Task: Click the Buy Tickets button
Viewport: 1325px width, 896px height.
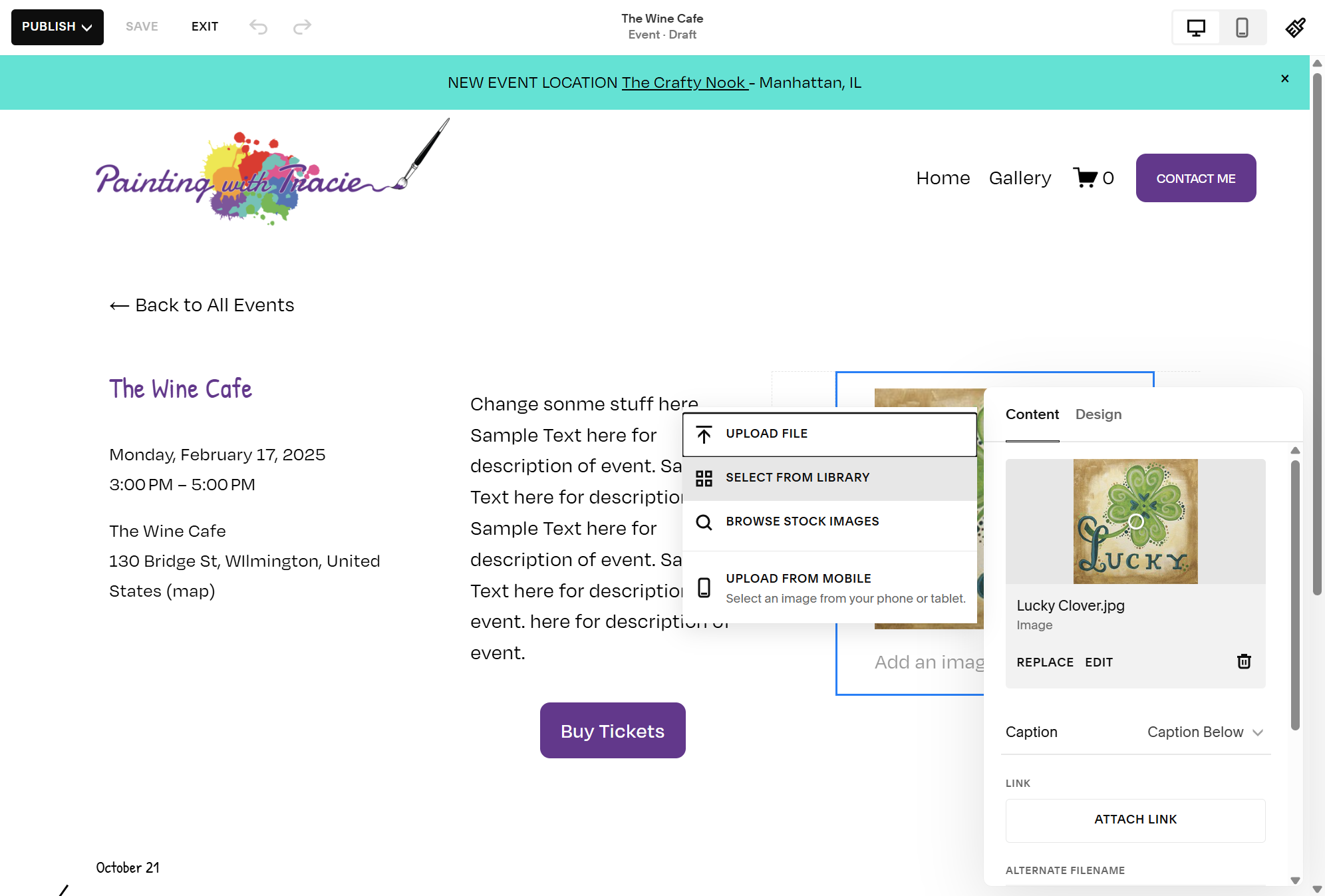Action: [613, 730]
